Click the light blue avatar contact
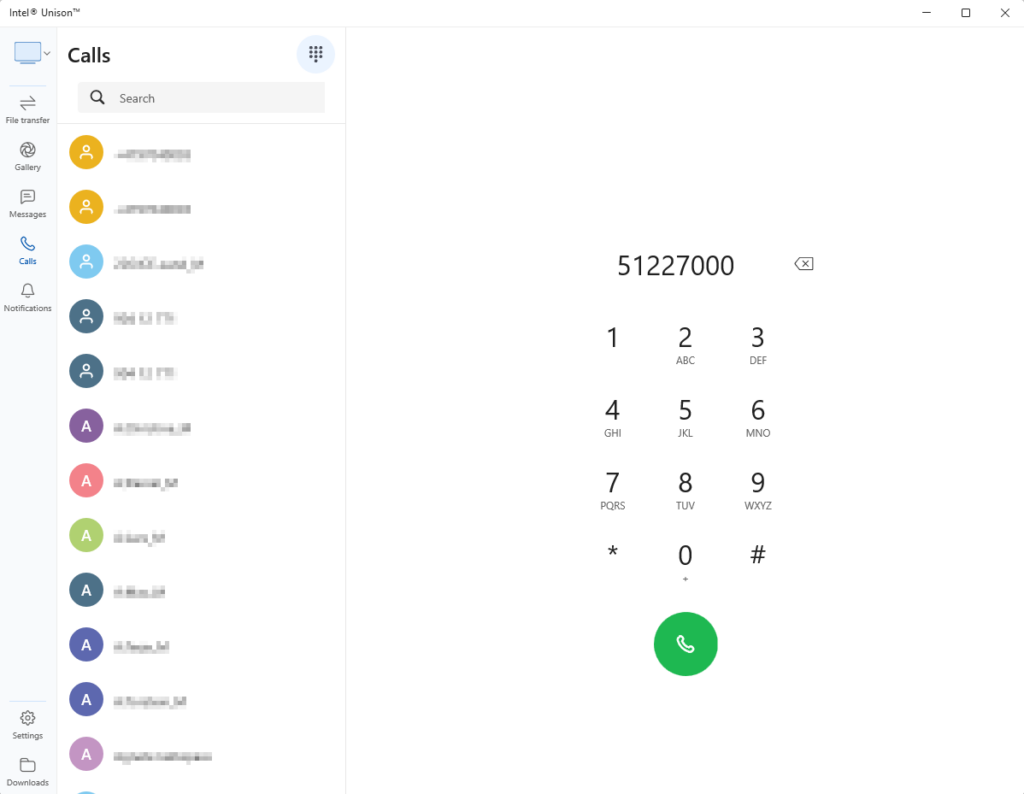This screenshot has width=1024, height=794. click(200, 262)
